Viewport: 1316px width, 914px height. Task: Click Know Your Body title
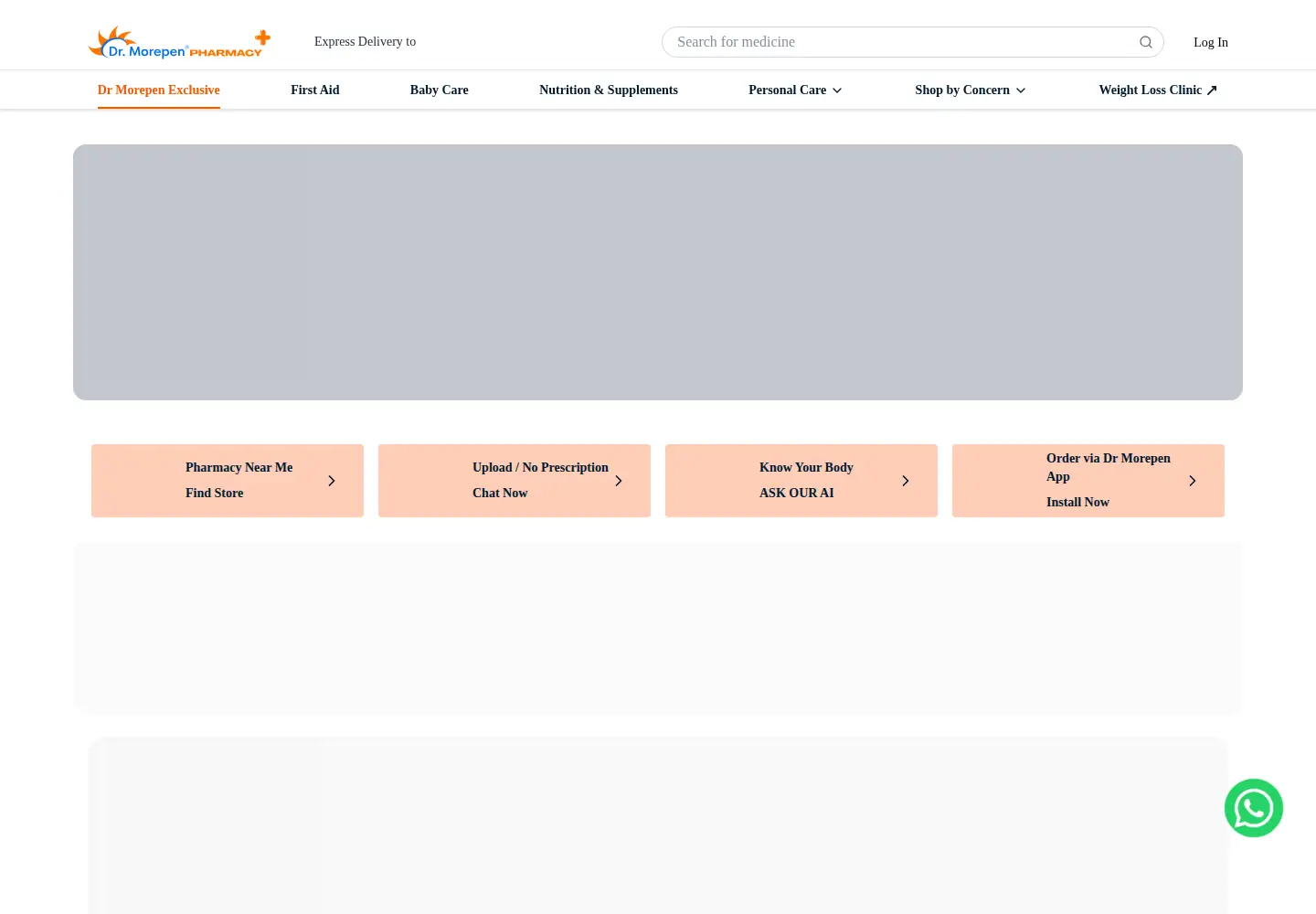point(806,467)
